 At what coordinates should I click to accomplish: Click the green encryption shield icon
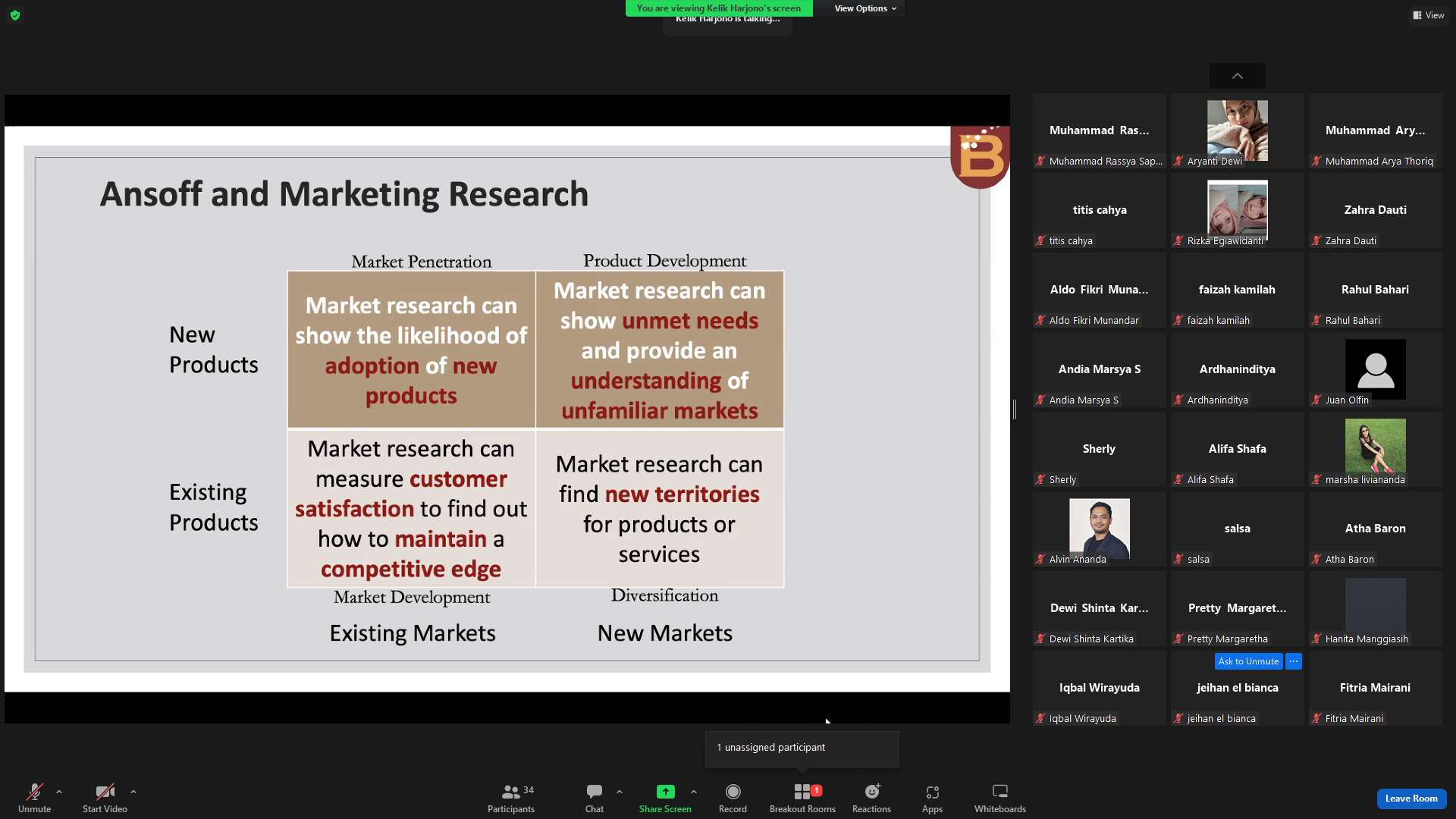15,15
